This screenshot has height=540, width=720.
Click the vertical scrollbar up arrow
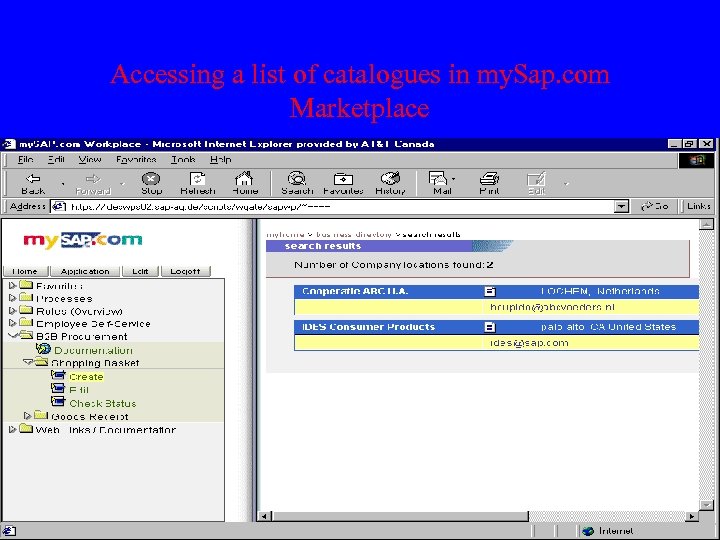(706, 225)
